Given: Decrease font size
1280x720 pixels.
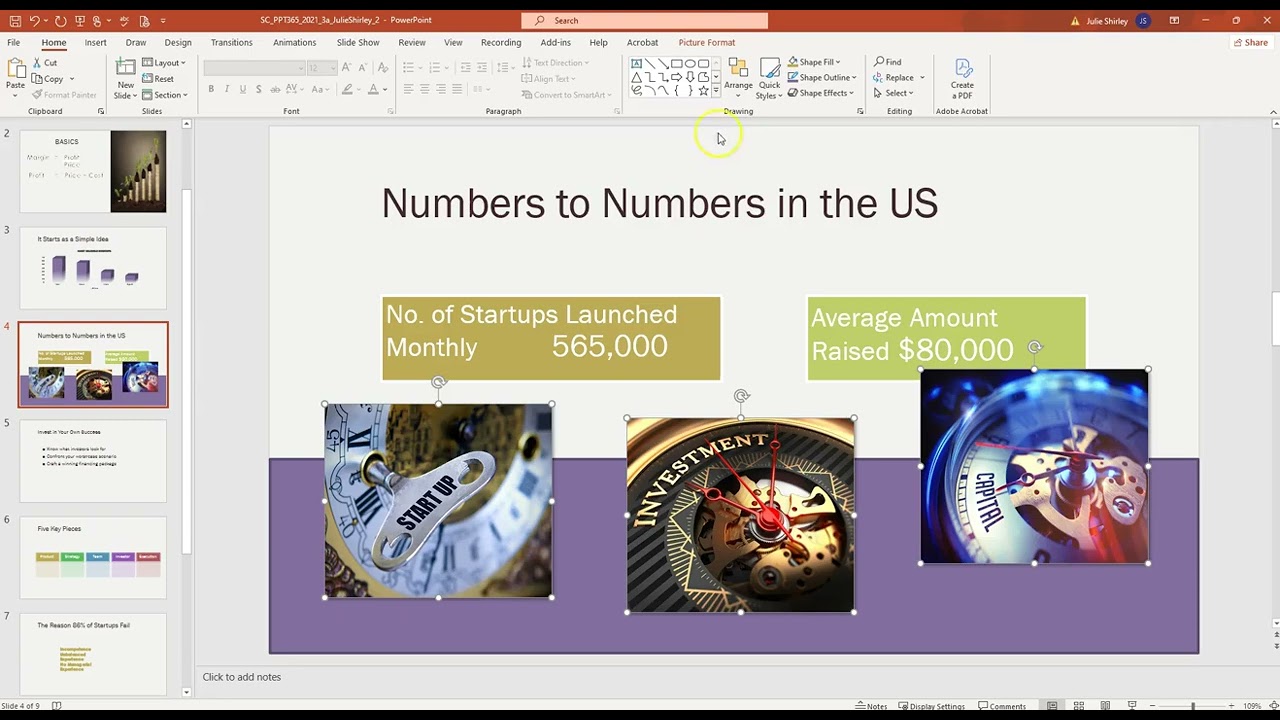Looking at the screenshot, I should coord(362,68).
